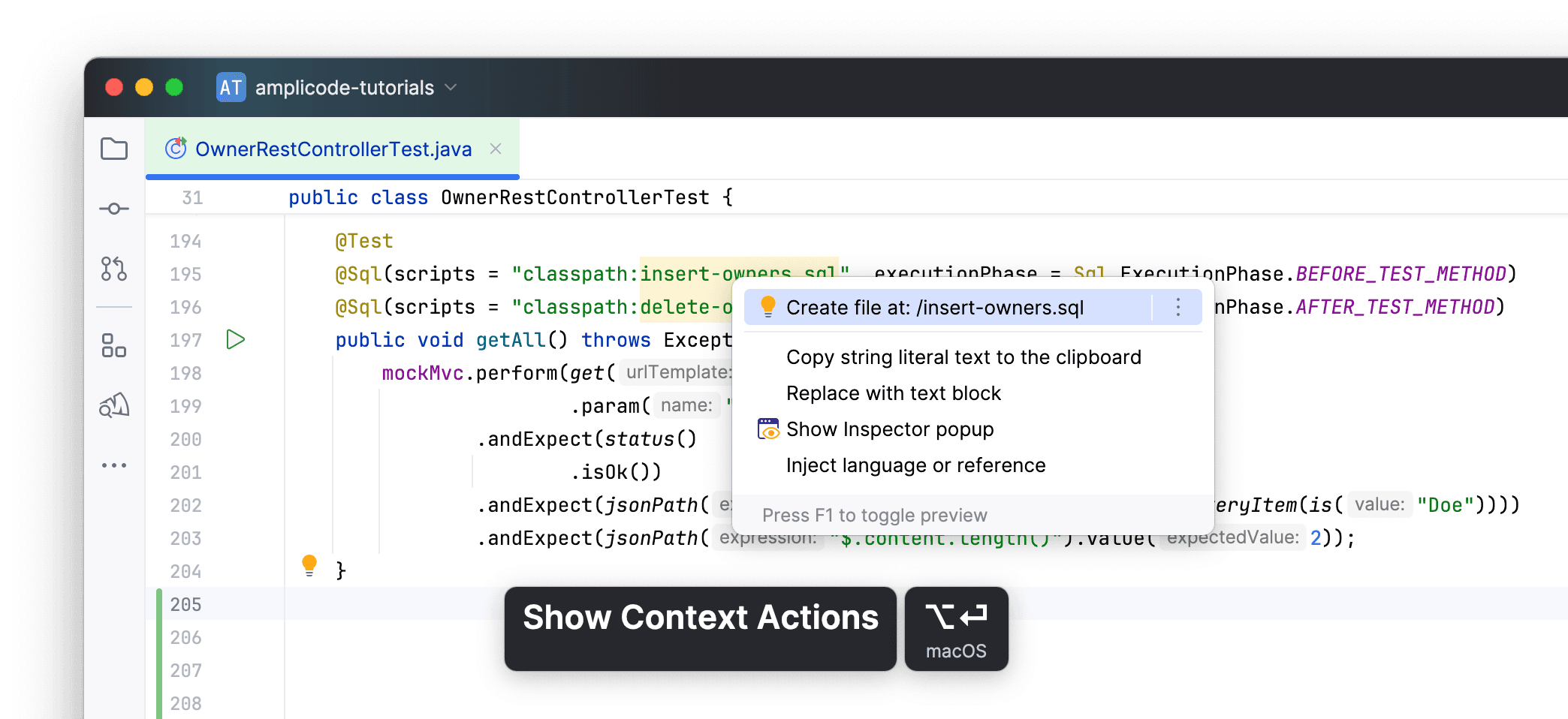Click the classpath:delete-o string on line 196

click(622, 307)
